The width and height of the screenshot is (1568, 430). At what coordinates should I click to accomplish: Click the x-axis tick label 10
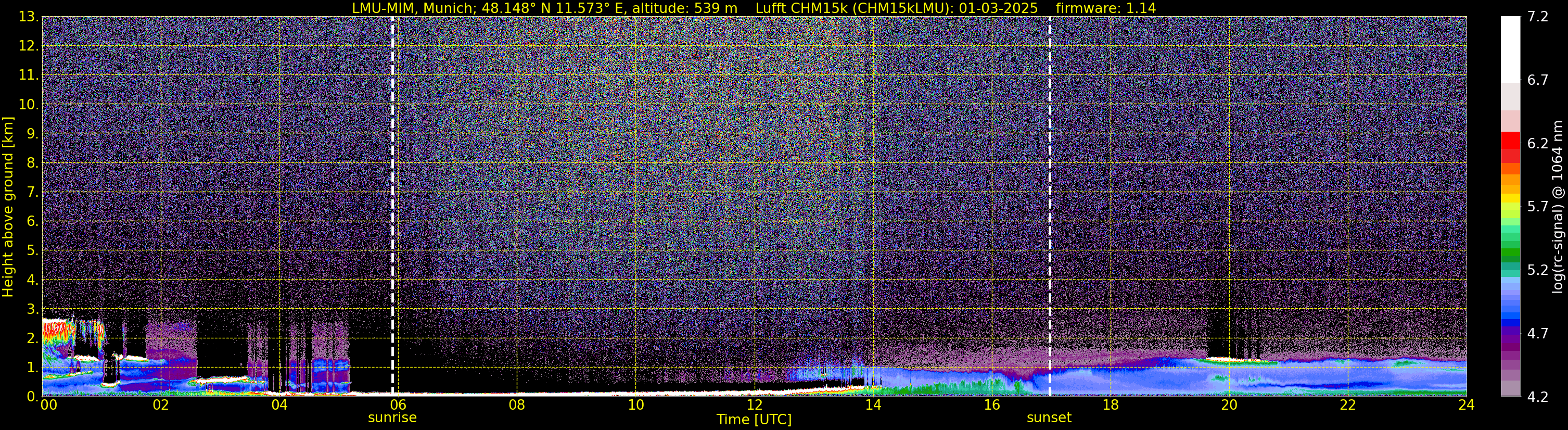635,405
